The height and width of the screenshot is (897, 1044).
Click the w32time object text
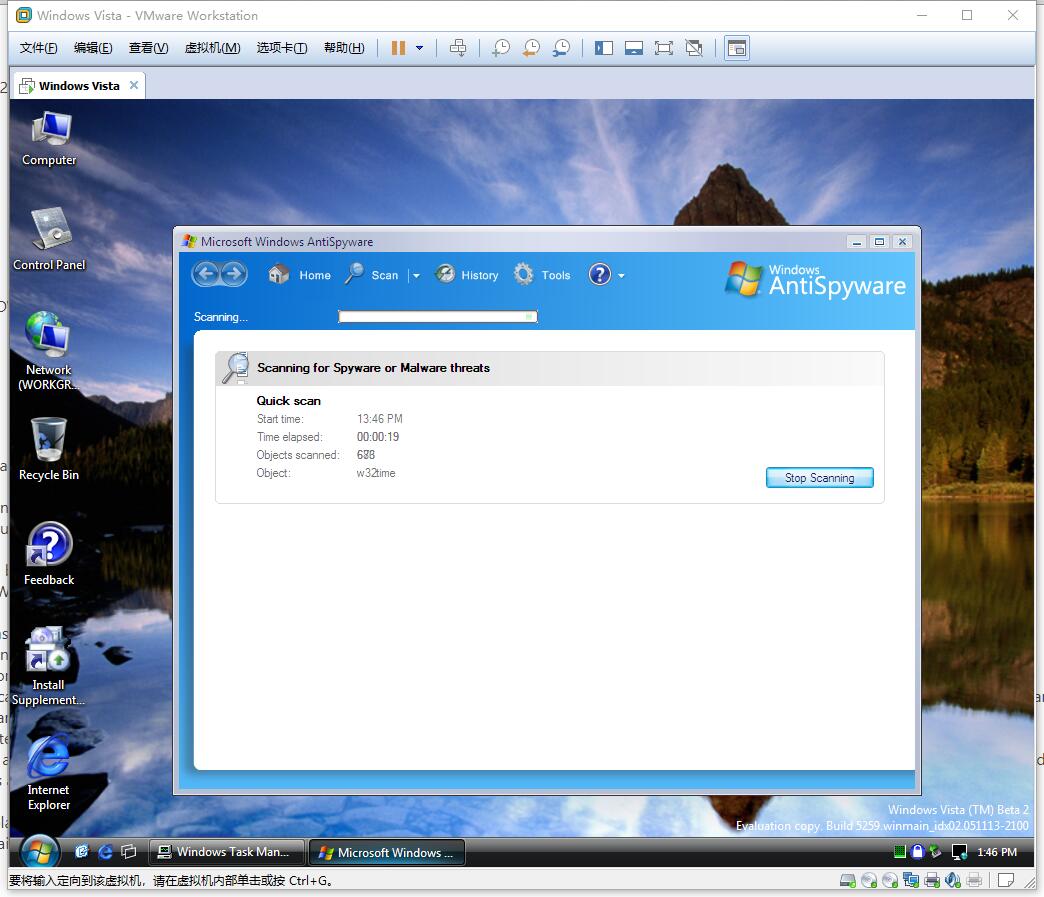click(x=376, y=473)
